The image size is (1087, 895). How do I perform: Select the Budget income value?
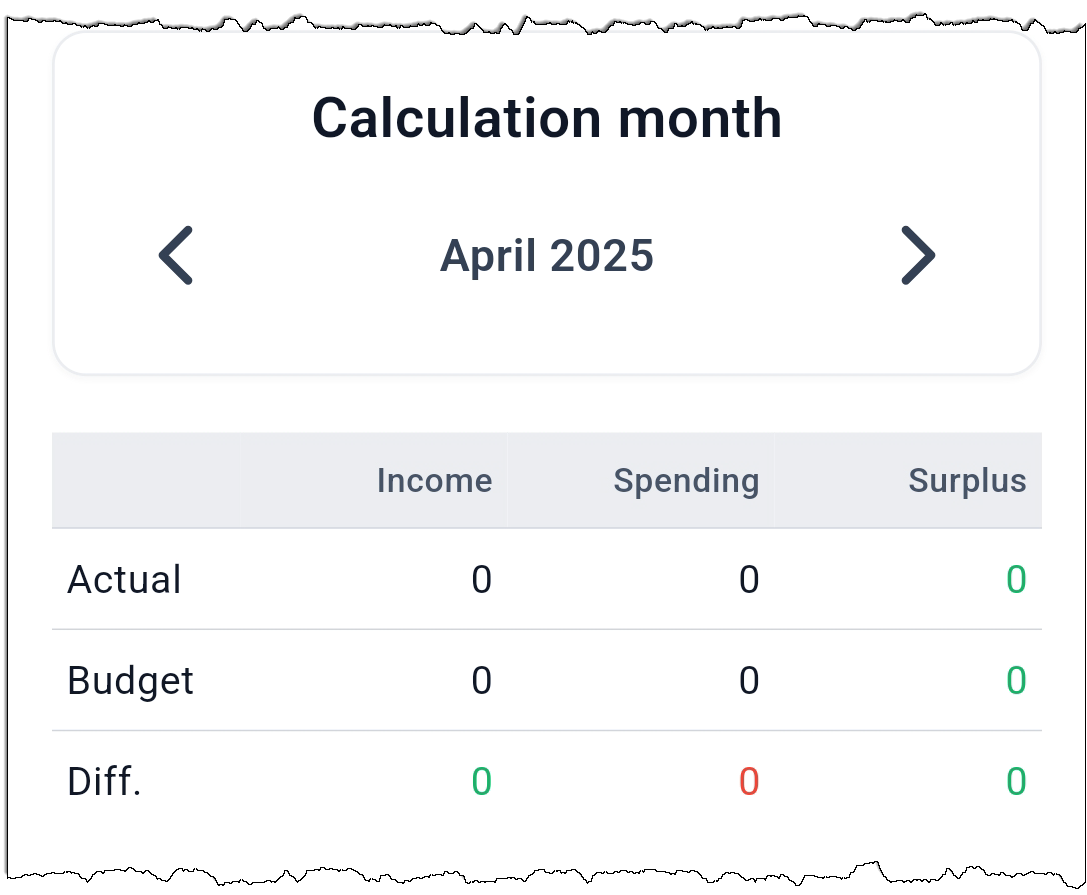point(482,680)
